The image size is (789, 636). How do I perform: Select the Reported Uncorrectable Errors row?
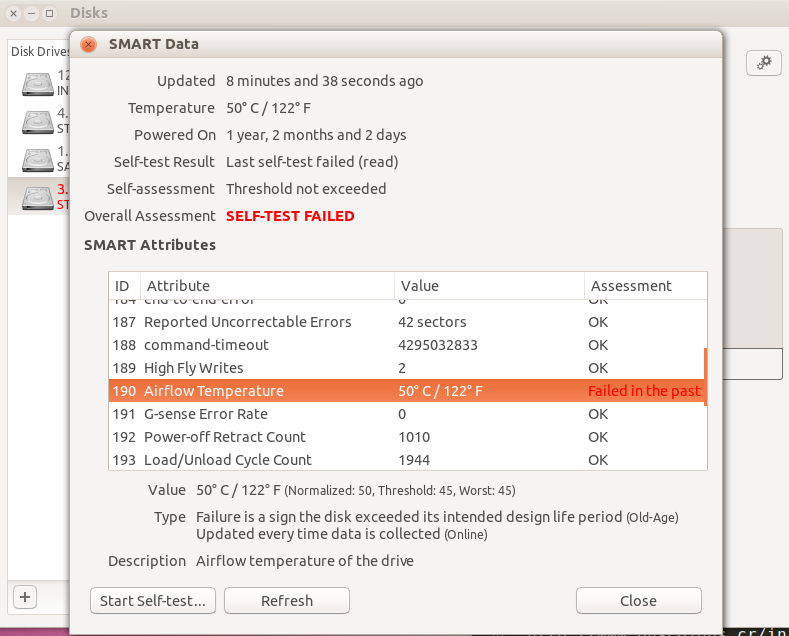[x=406, y=322]
